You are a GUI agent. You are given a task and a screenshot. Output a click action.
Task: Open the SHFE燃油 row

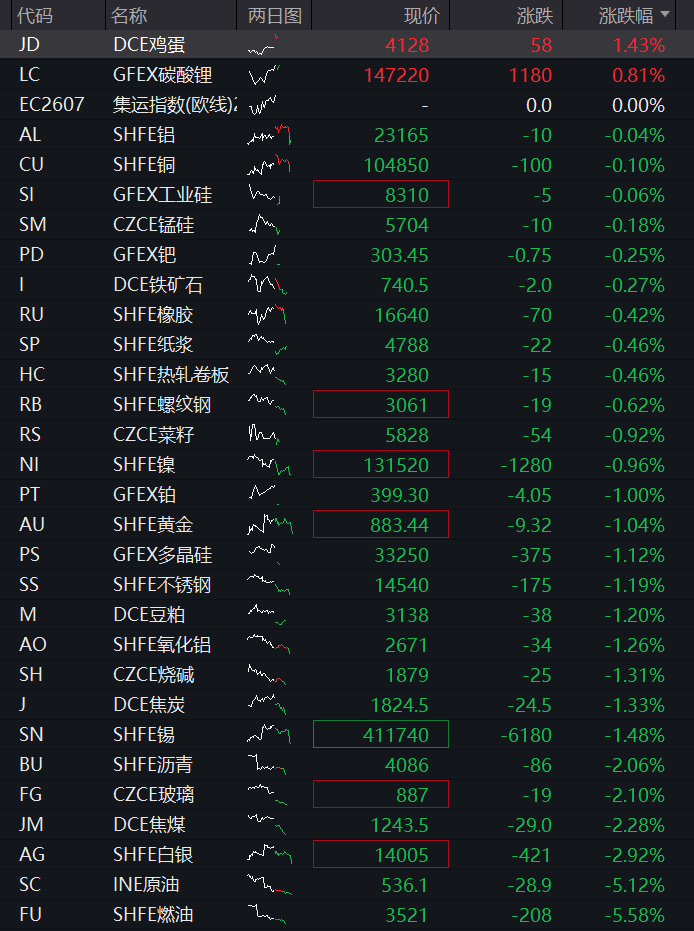347,915
